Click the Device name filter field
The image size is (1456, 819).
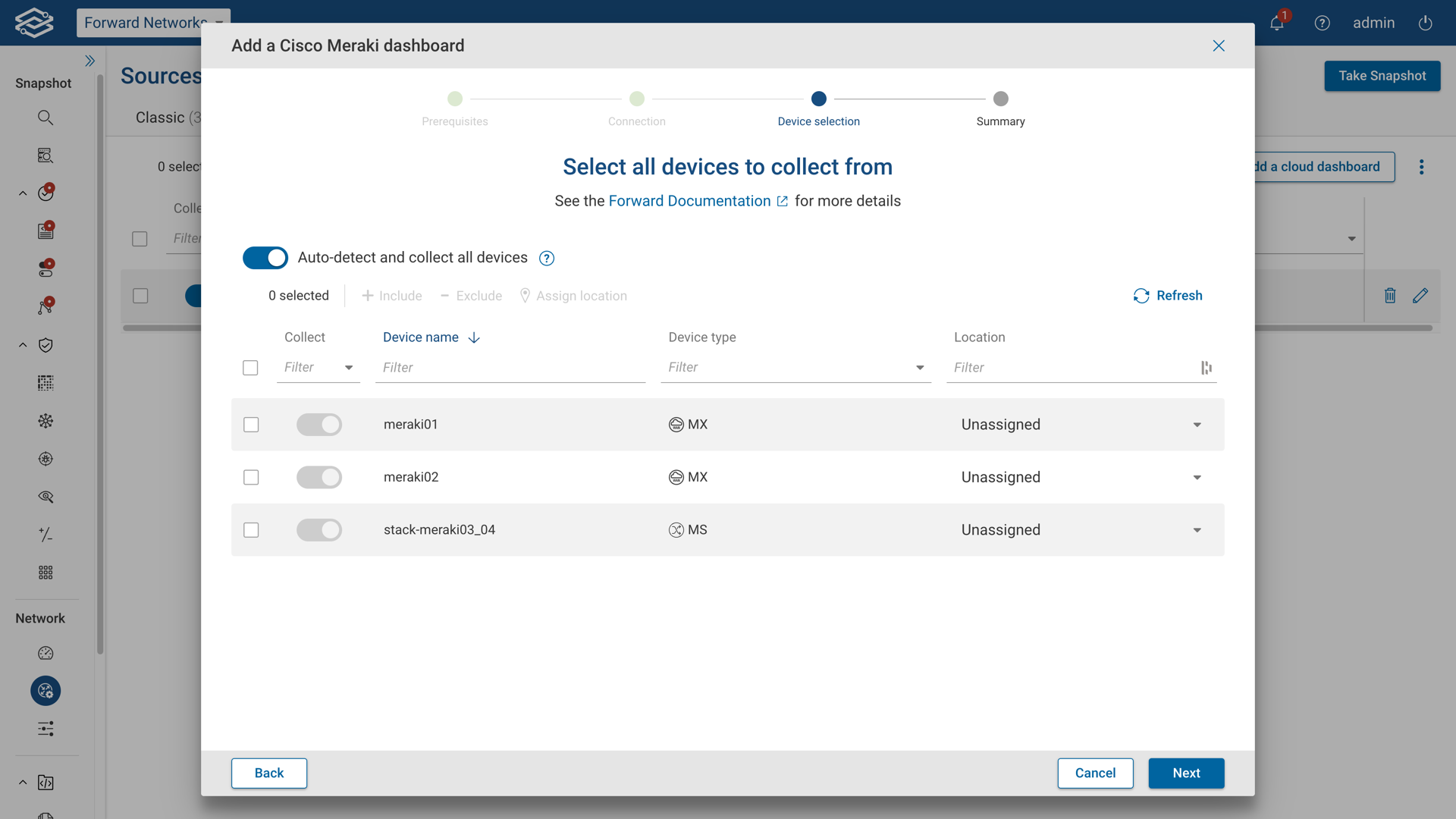(x=455, y=368)
